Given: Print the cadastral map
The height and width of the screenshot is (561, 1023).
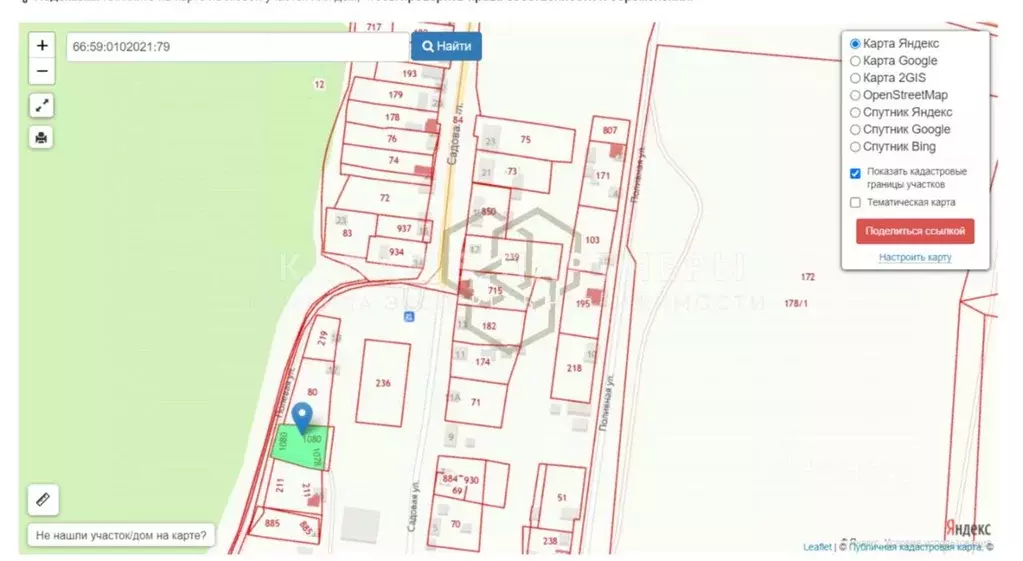Looking at the screenshot, I should click(41, 138).
